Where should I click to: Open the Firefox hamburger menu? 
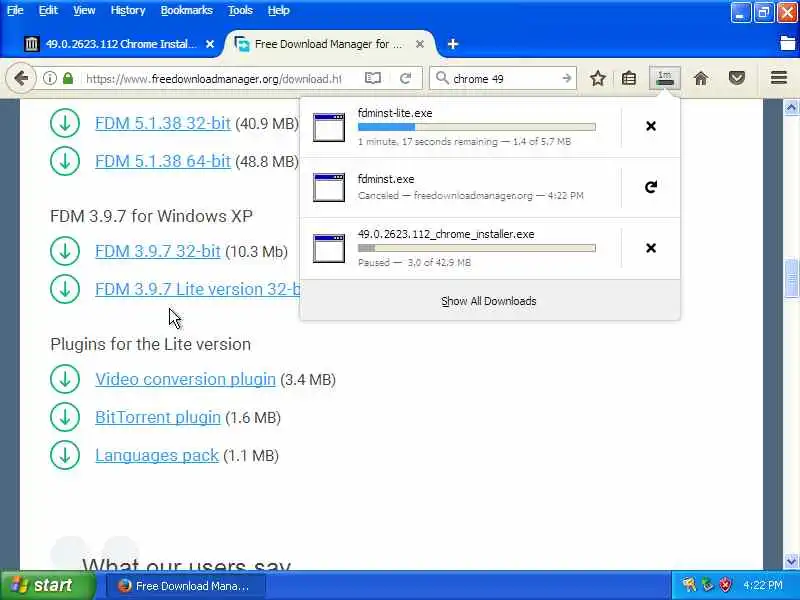779,78
